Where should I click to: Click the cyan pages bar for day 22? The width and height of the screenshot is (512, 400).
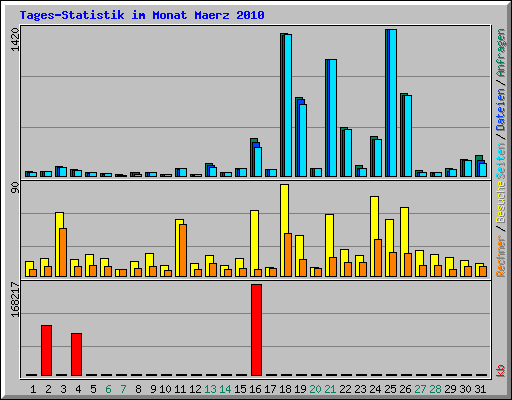pyautogui.click(x=348, y=153)
